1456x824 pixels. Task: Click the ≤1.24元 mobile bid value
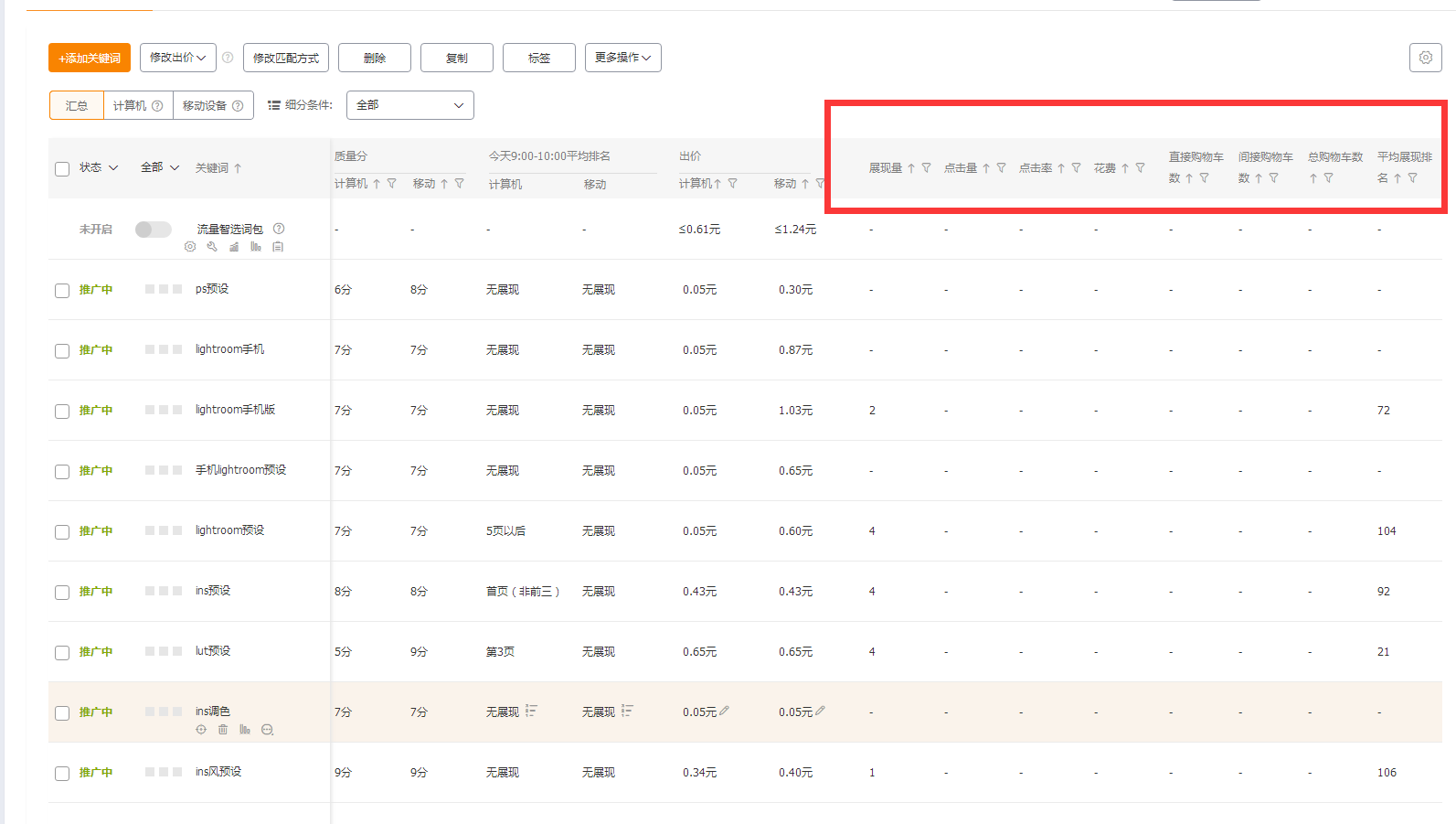click(x=795, y=230)
